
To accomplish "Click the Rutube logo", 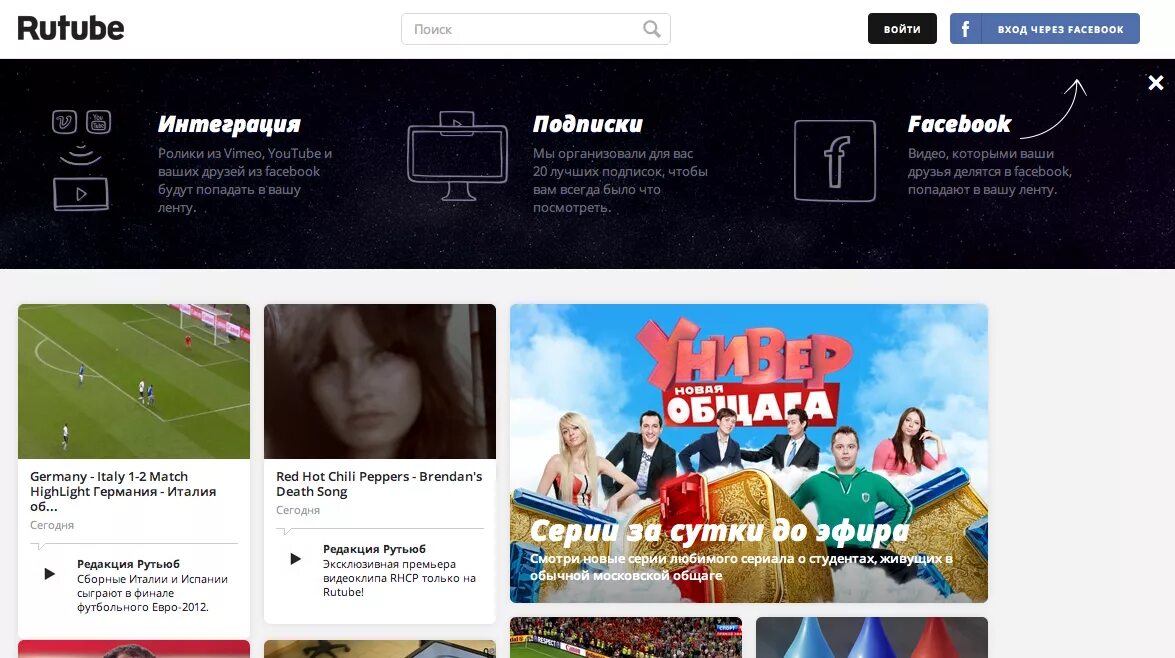I will tap(70, 28).
